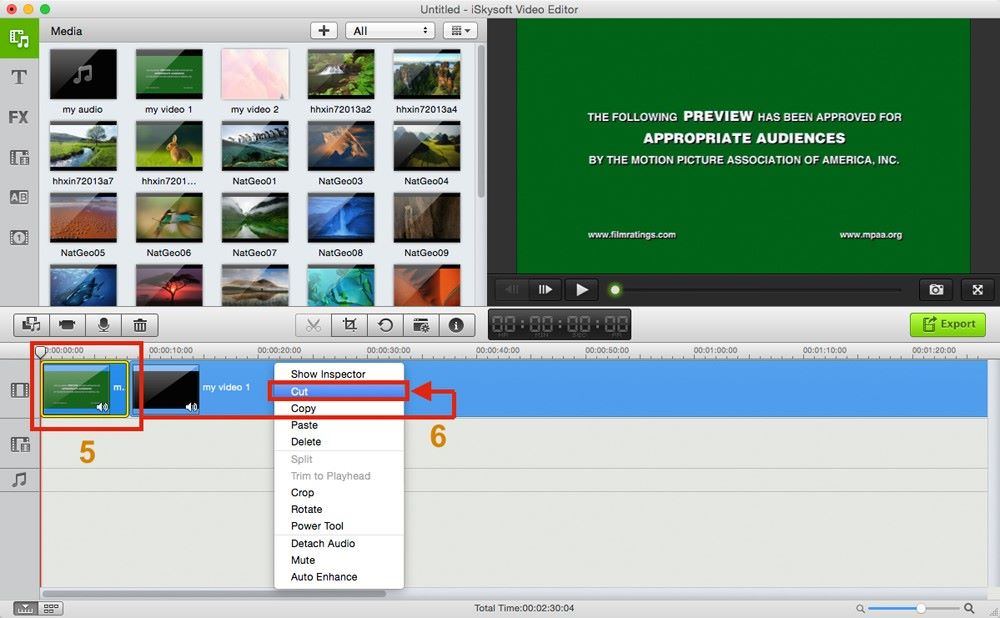Select the NatGeo05 thumbnail
Image resolution: width=1000 pixels, height=618 pixels.
click(x=83, y=218)
